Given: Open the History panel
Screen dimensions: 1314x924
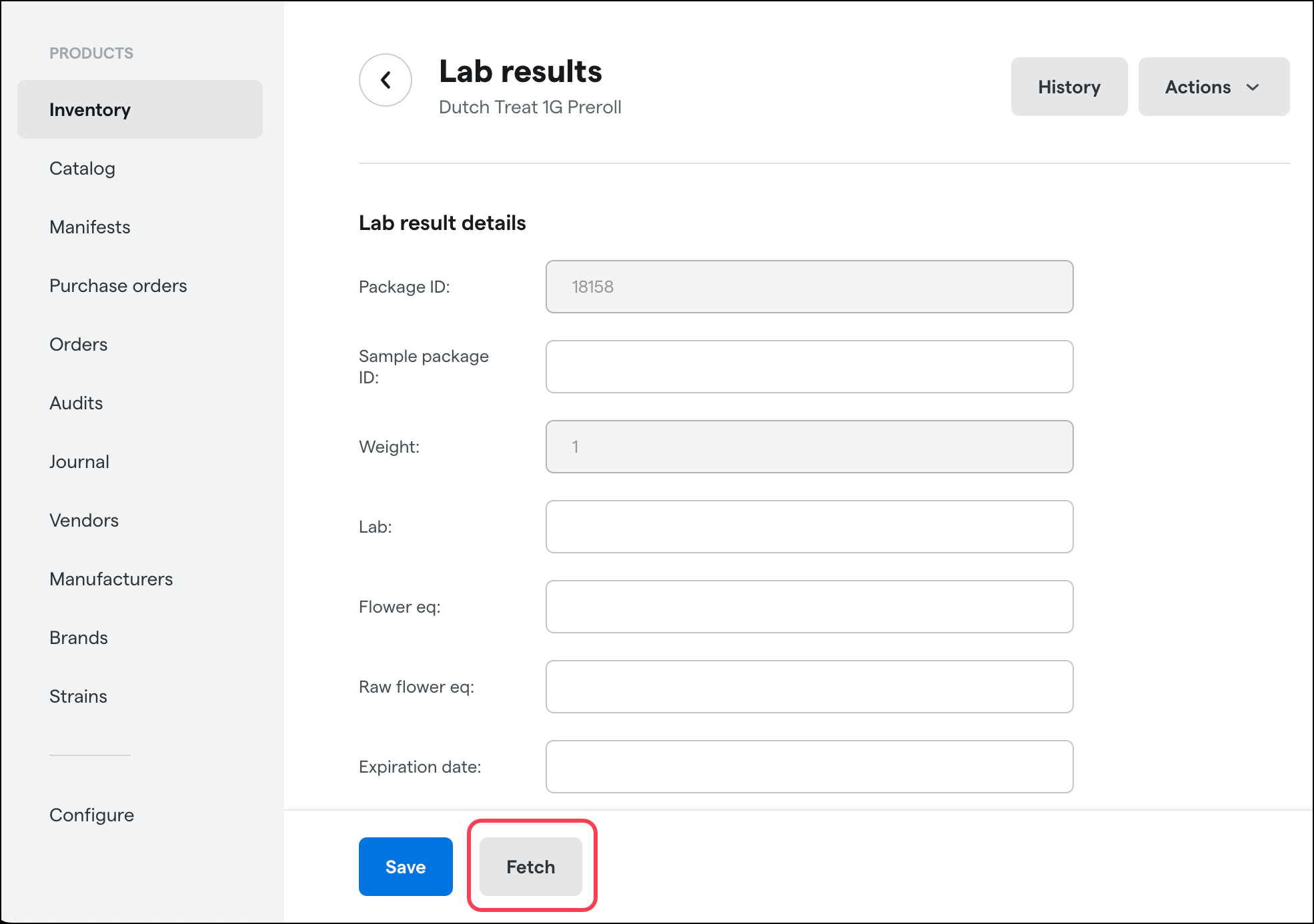Looking at the screenshot, I should pos(1069,87).
